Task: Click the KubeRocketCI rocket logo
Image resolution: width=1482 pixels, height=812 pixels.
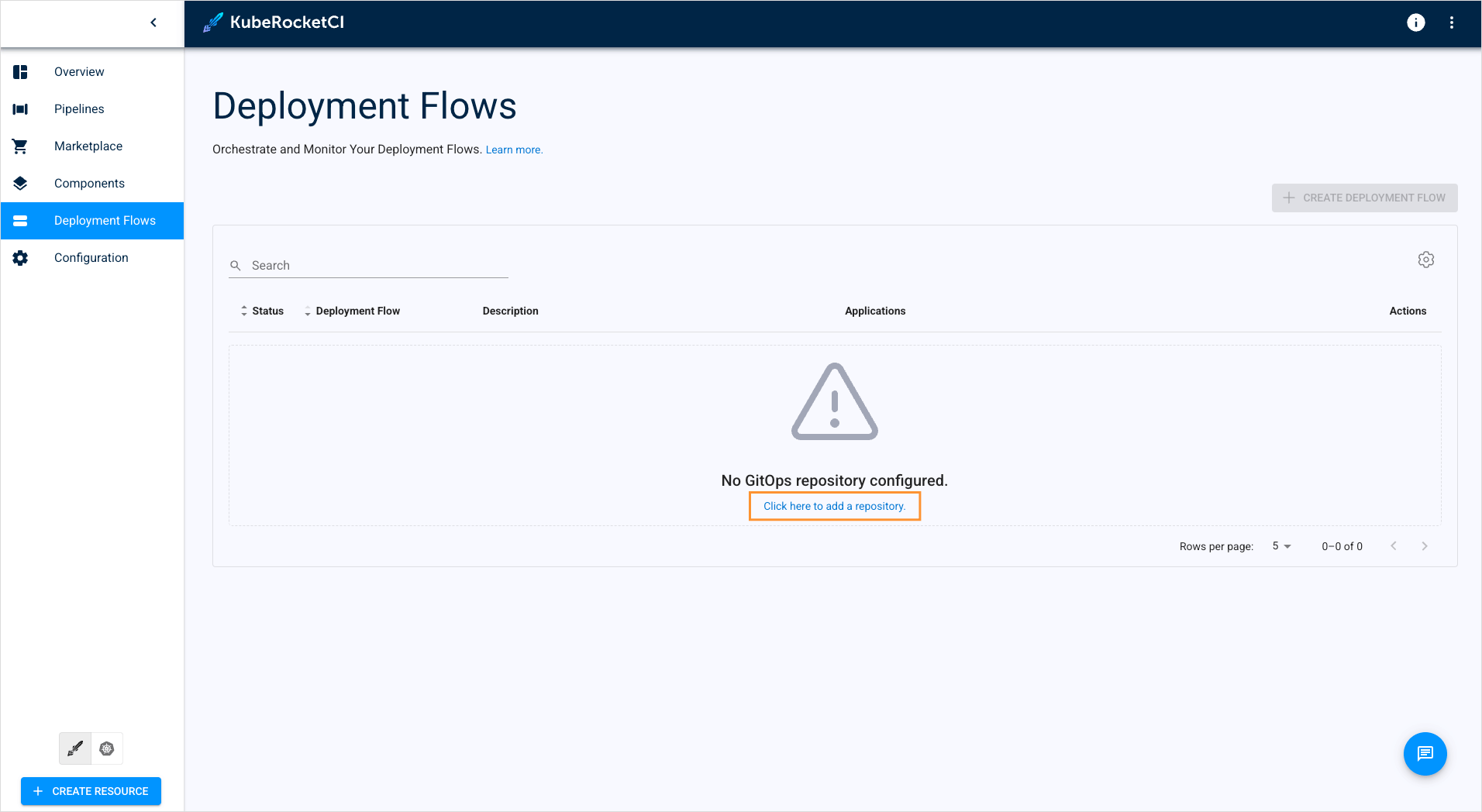Action: point(212,22)
